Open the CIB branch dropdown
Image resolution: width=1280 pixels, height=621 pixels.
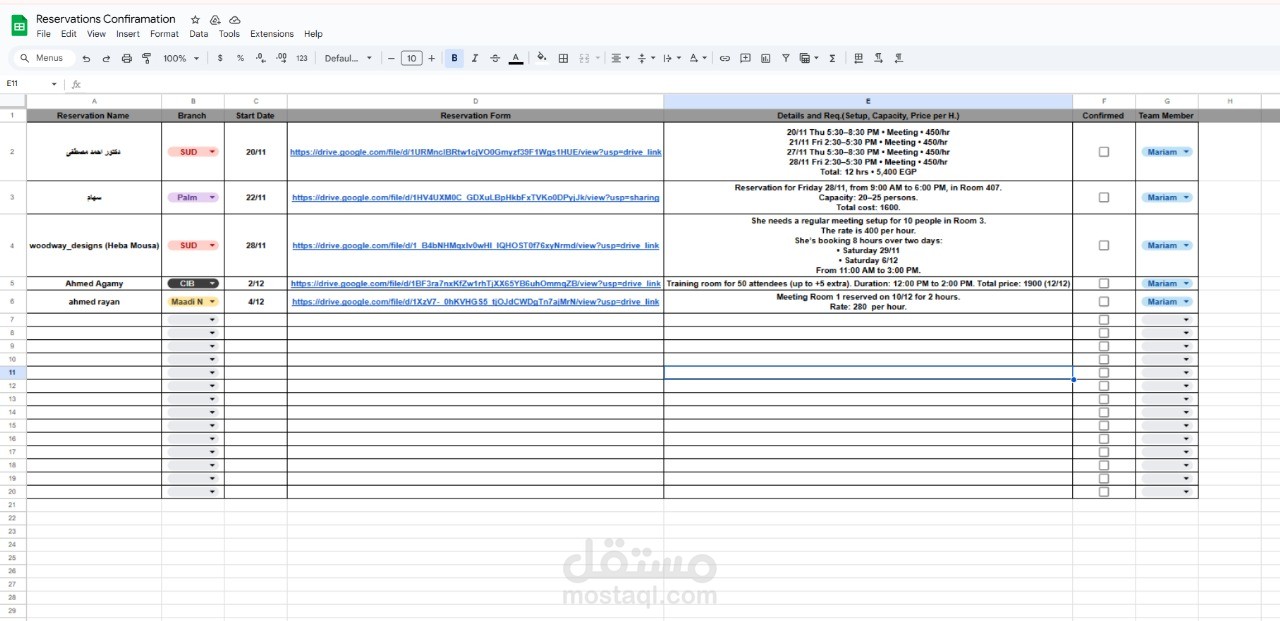tap(193, 283)
